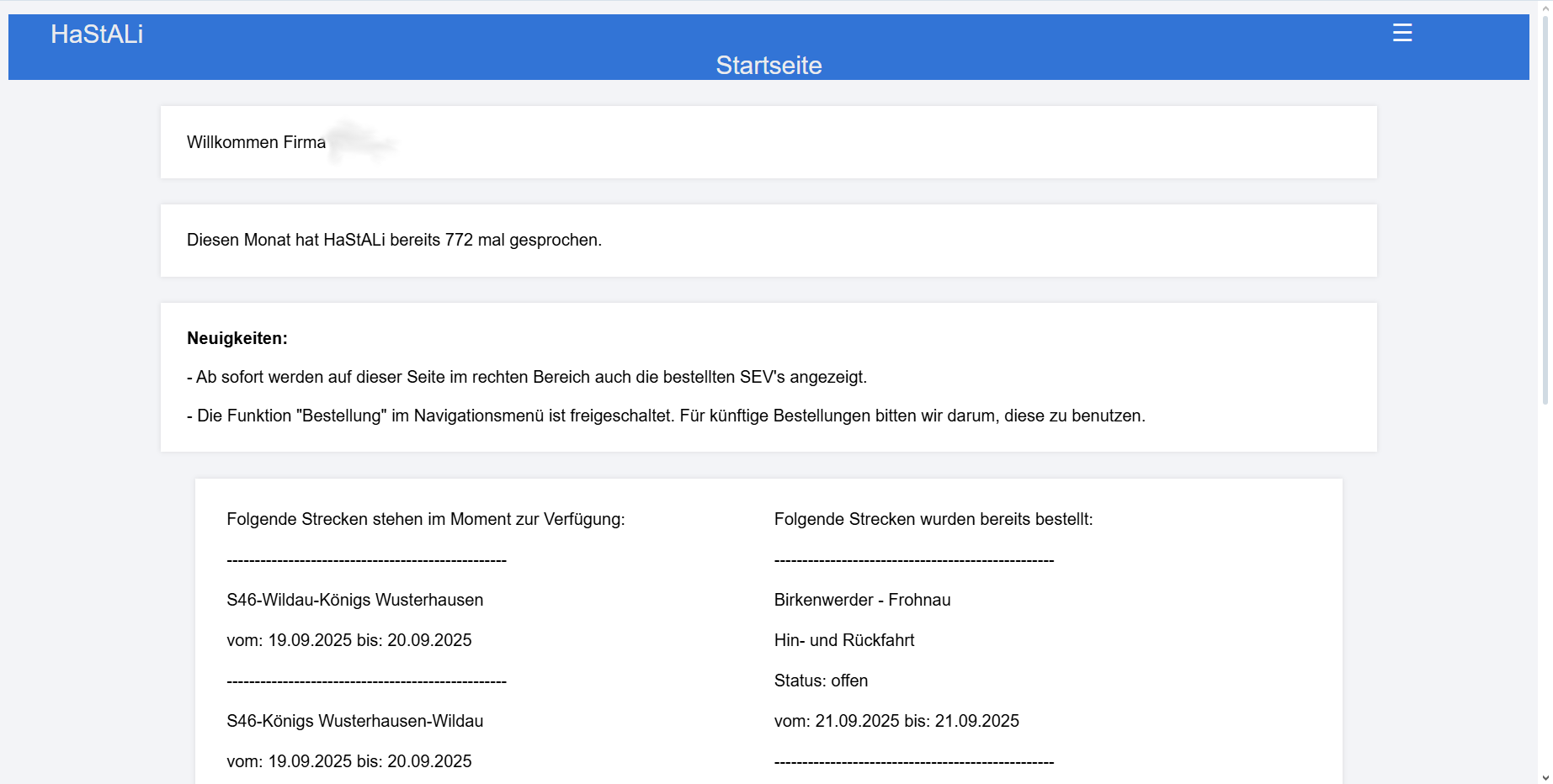This screenshot has width=1553, height=784.
Task: Click the available routes heading 'zur Verfügung'
Action: tap(426, 519)
